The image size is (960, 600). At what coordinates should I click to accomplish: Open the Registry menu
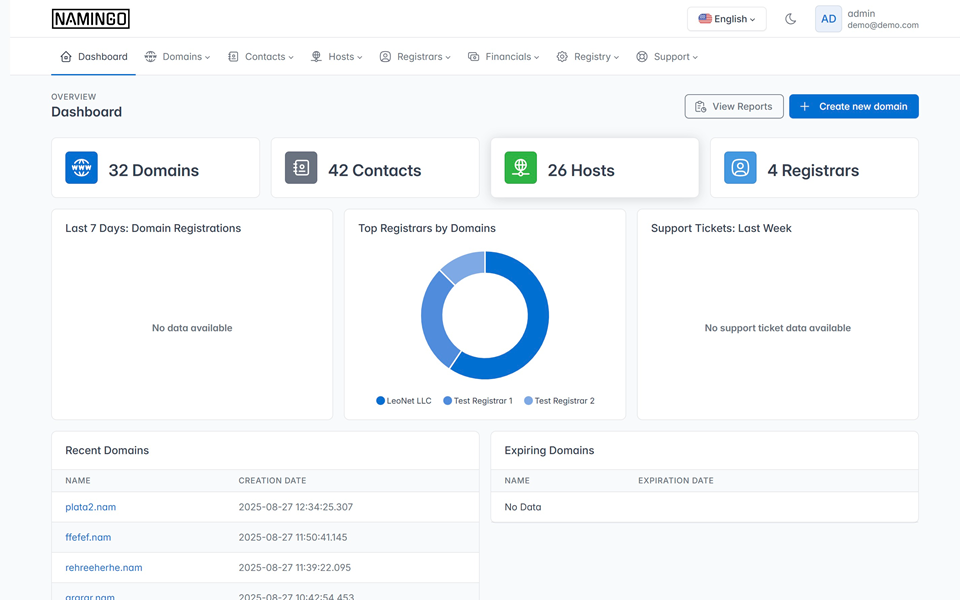588,56
